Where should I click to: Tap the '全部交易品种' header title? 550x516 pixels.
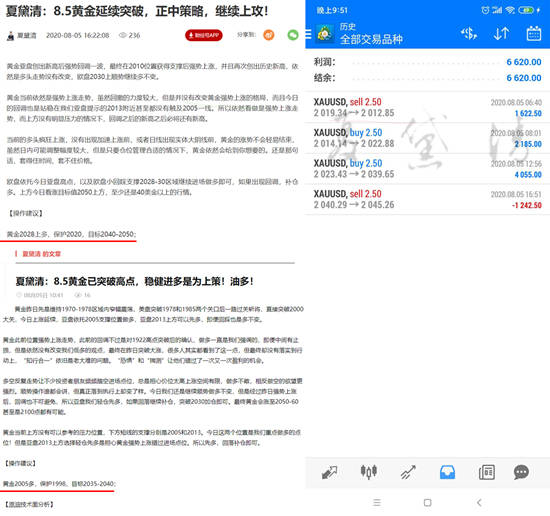click(x=371, y=39)
